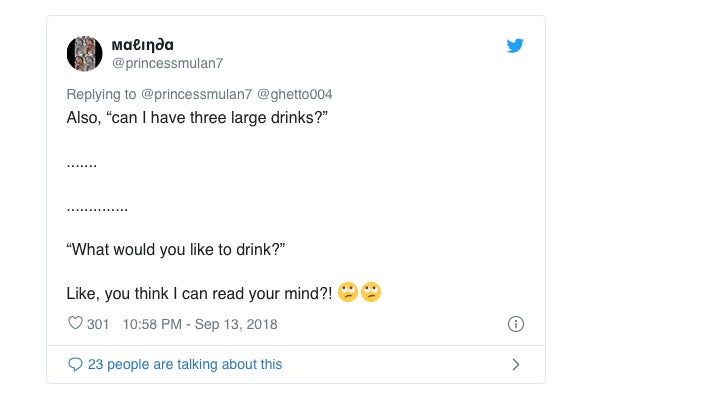The image size is (715, 403).
Task: Open "23 people are talking about this"
Action: [185, 364]
